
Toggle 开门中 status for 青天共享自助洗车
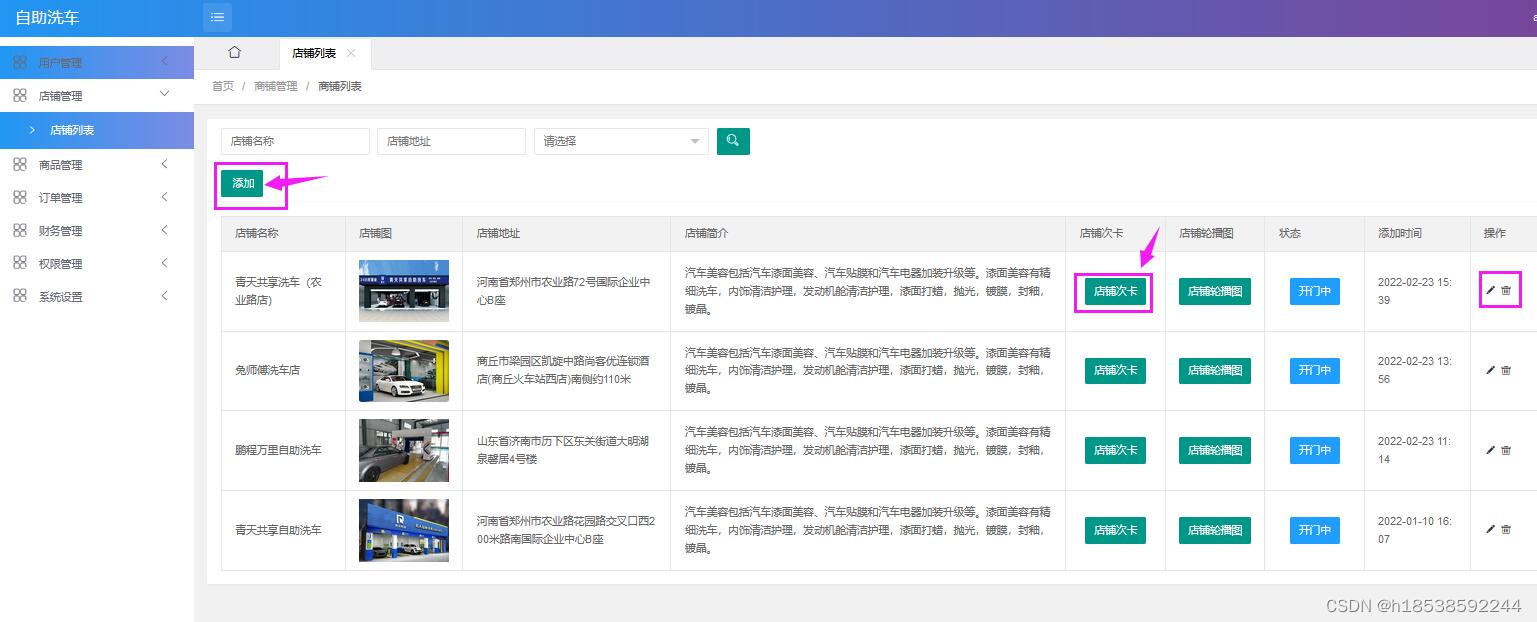(1314, 530)
